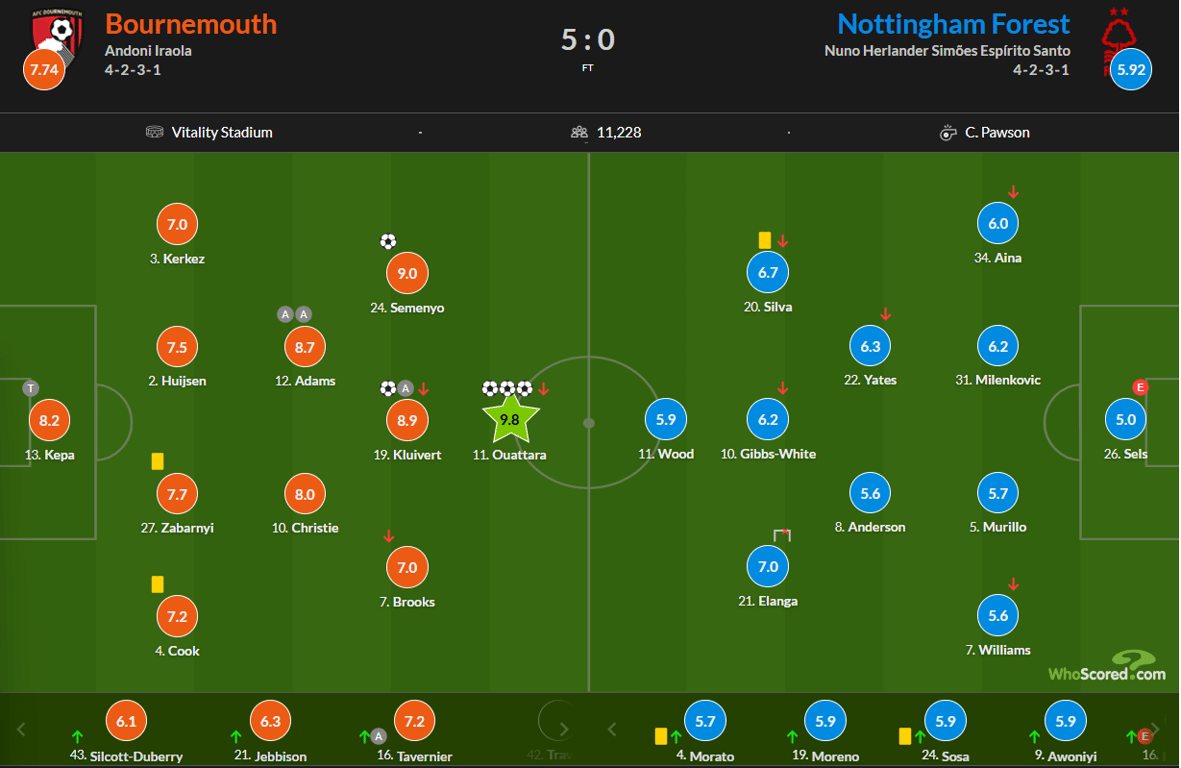The height and width of the screenshot is (768, 1181).
Task: Click the missed-chance goalpost icon above Elanga
Action: point(782,536)
